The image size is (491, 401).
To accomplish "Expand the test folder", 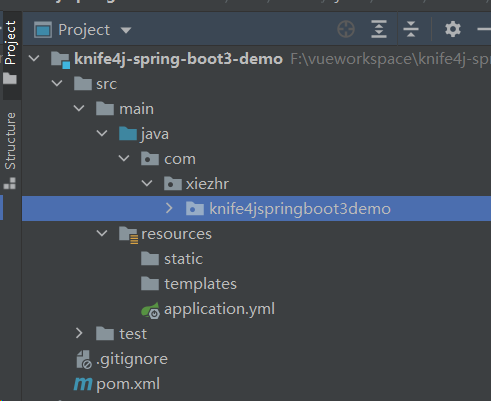I will [79, 333].
